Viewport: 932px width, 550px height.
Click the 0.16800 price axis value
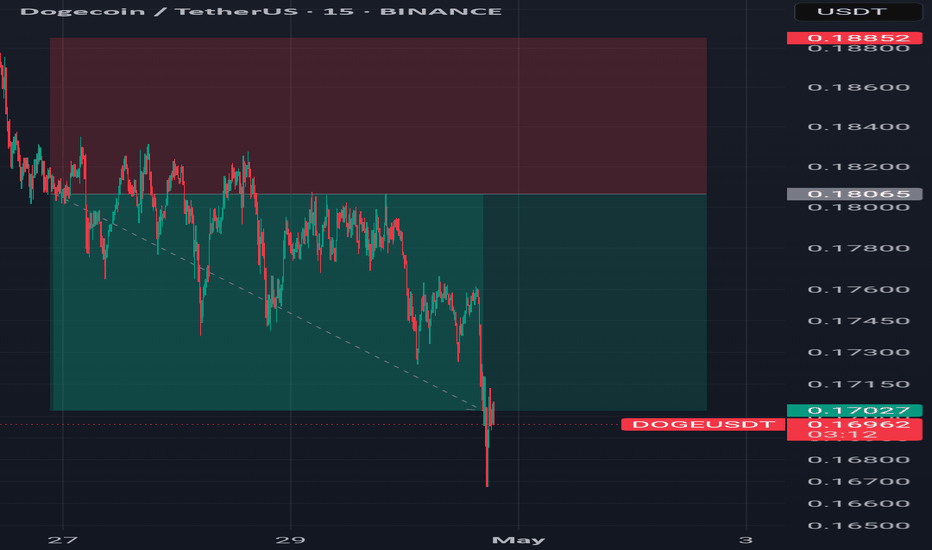[858, 460]
